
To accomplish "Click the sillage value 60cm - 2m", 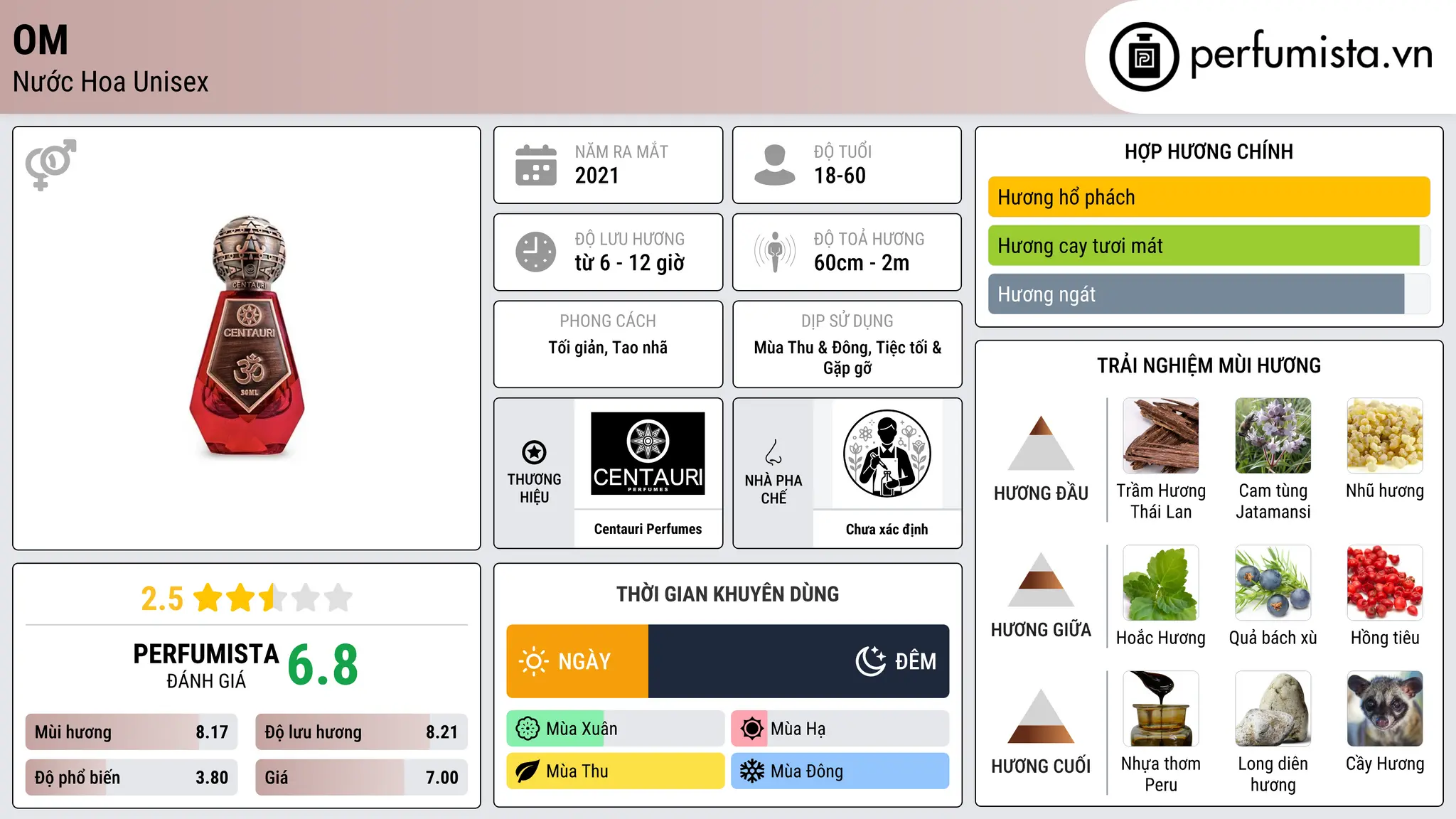I will click(x=862, y=263).
